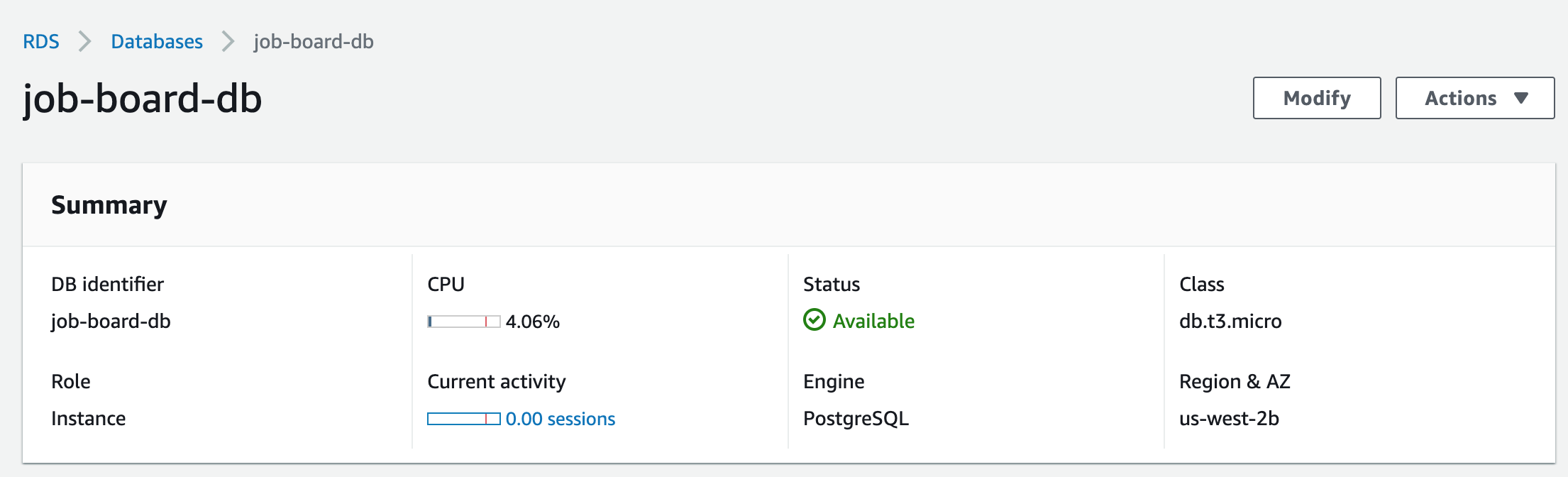Click the Instance role value
1568x477 pixels.
click(89, 418)
